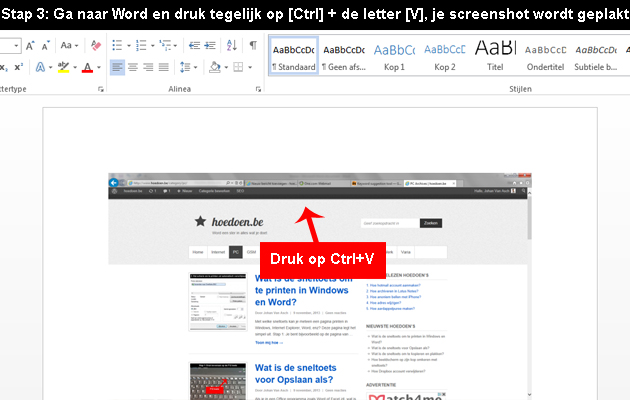Apply numbered list formatting
The image size is (630, 400).
pyautogui.click(x=141, y=45)
